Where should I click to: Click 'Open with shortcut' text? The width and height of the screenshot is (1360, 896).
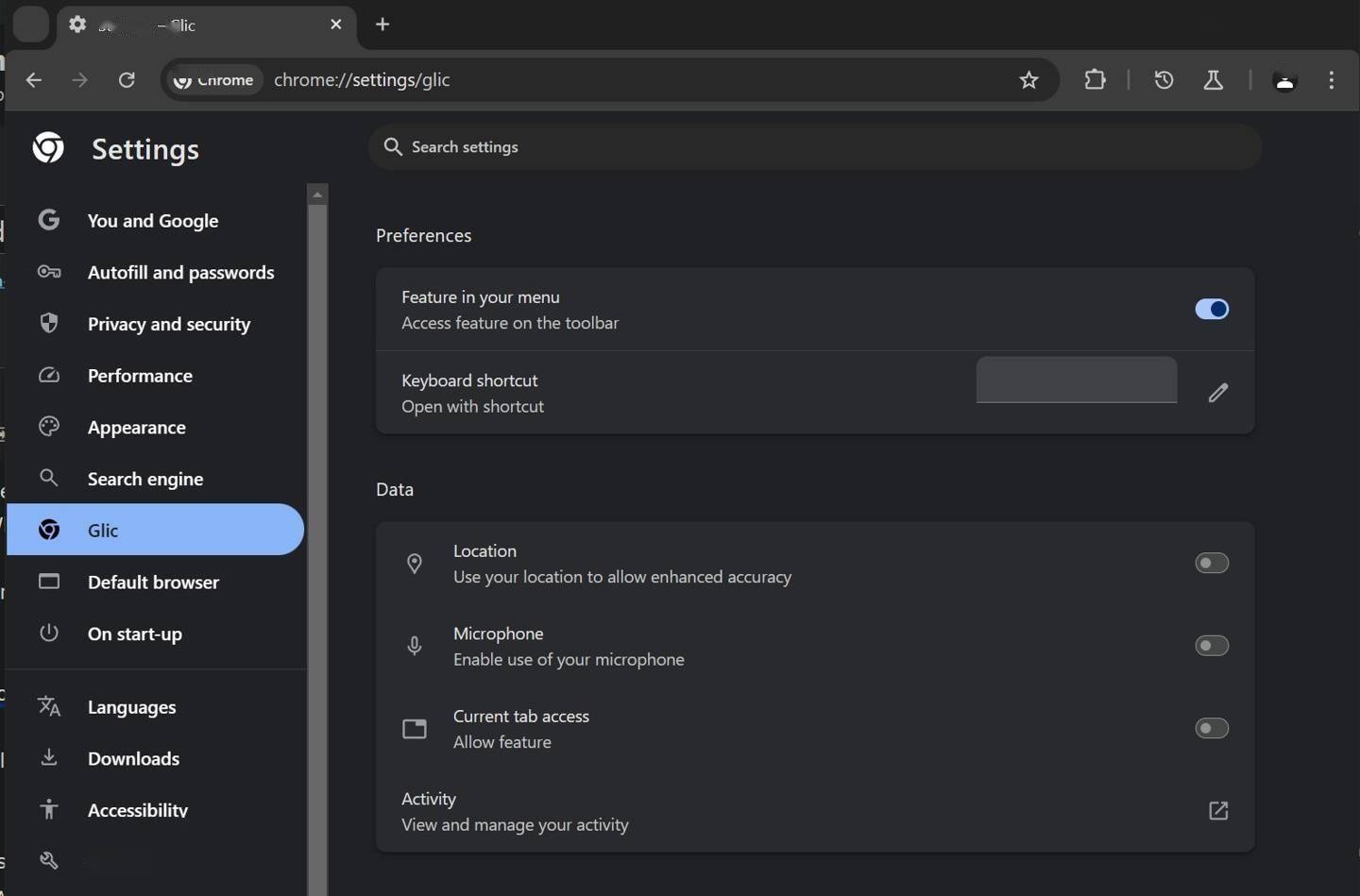(472, 407)
